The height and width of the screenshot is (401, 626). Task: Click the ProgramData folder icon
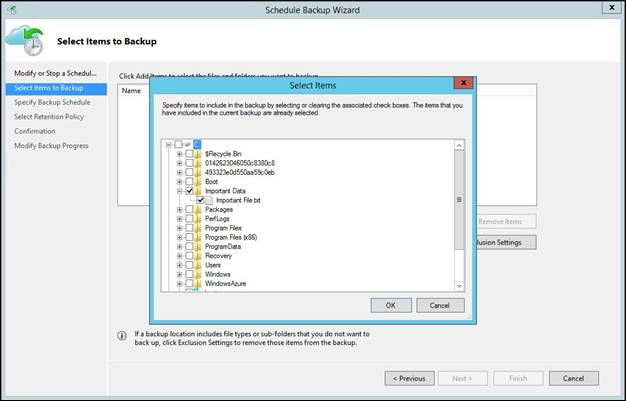tap(198, 246)
